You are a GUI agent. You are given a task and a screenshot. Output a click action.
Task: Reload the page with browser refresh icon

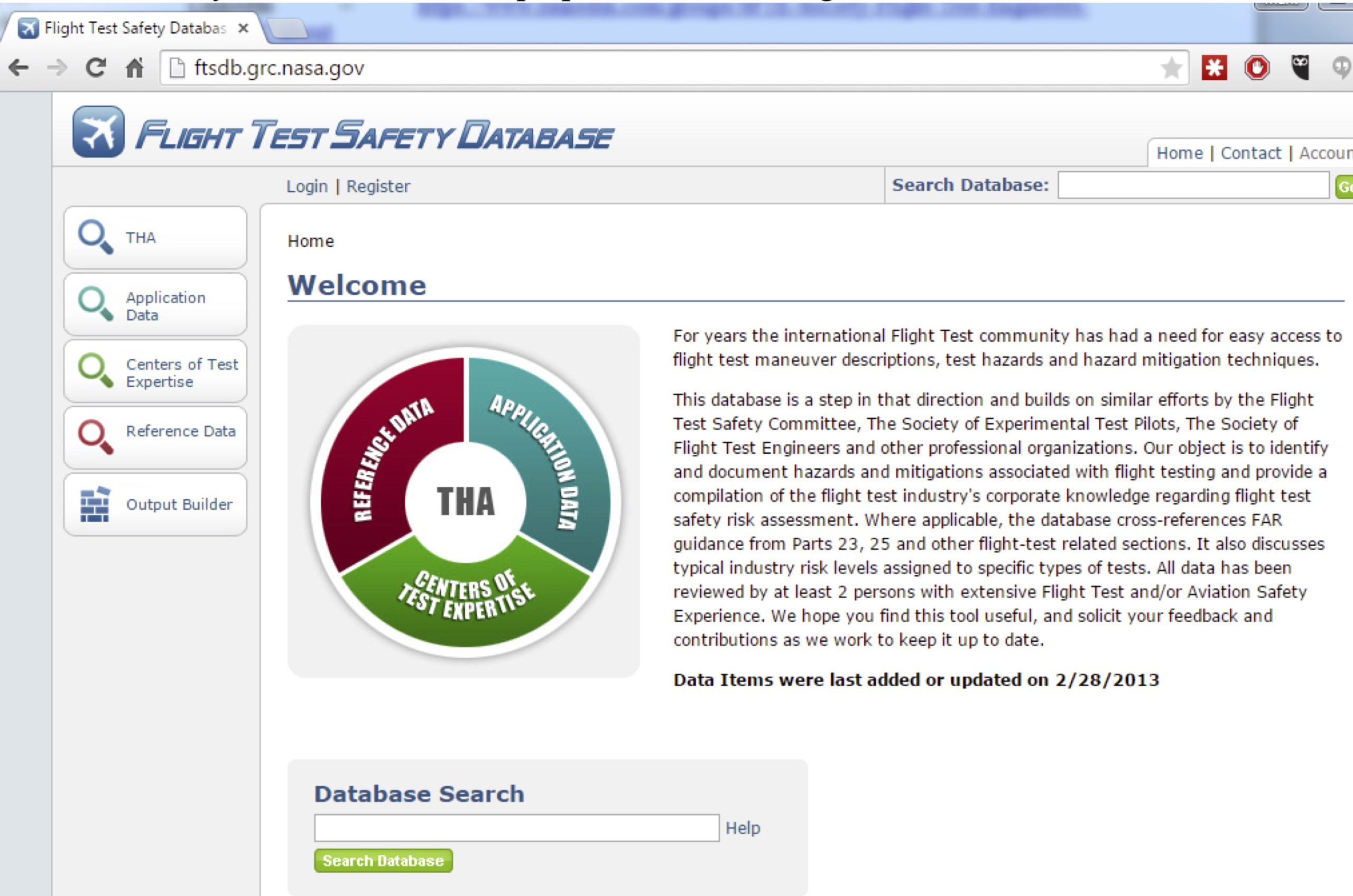[x=96, y=68]
